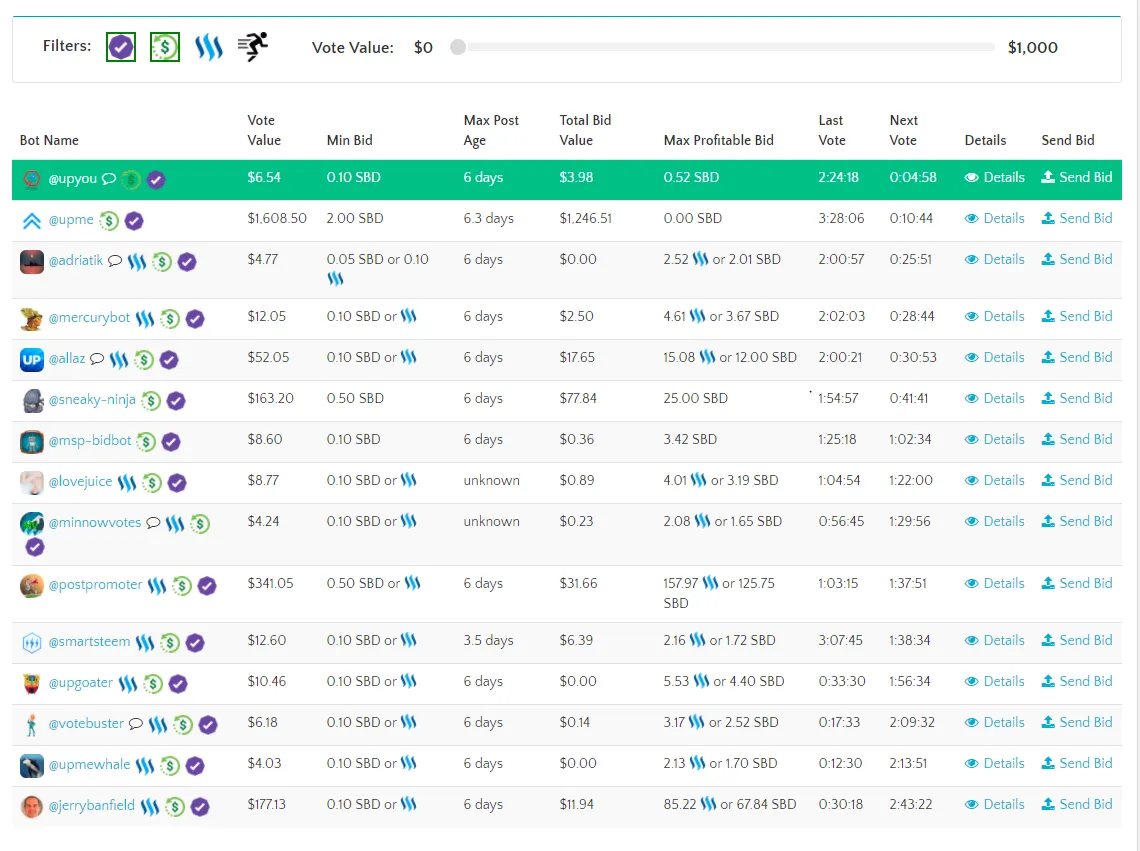The image size is (1140, 851).
Task: Click Send Bid in the highlighted @upyou row
Action: 1077,177
